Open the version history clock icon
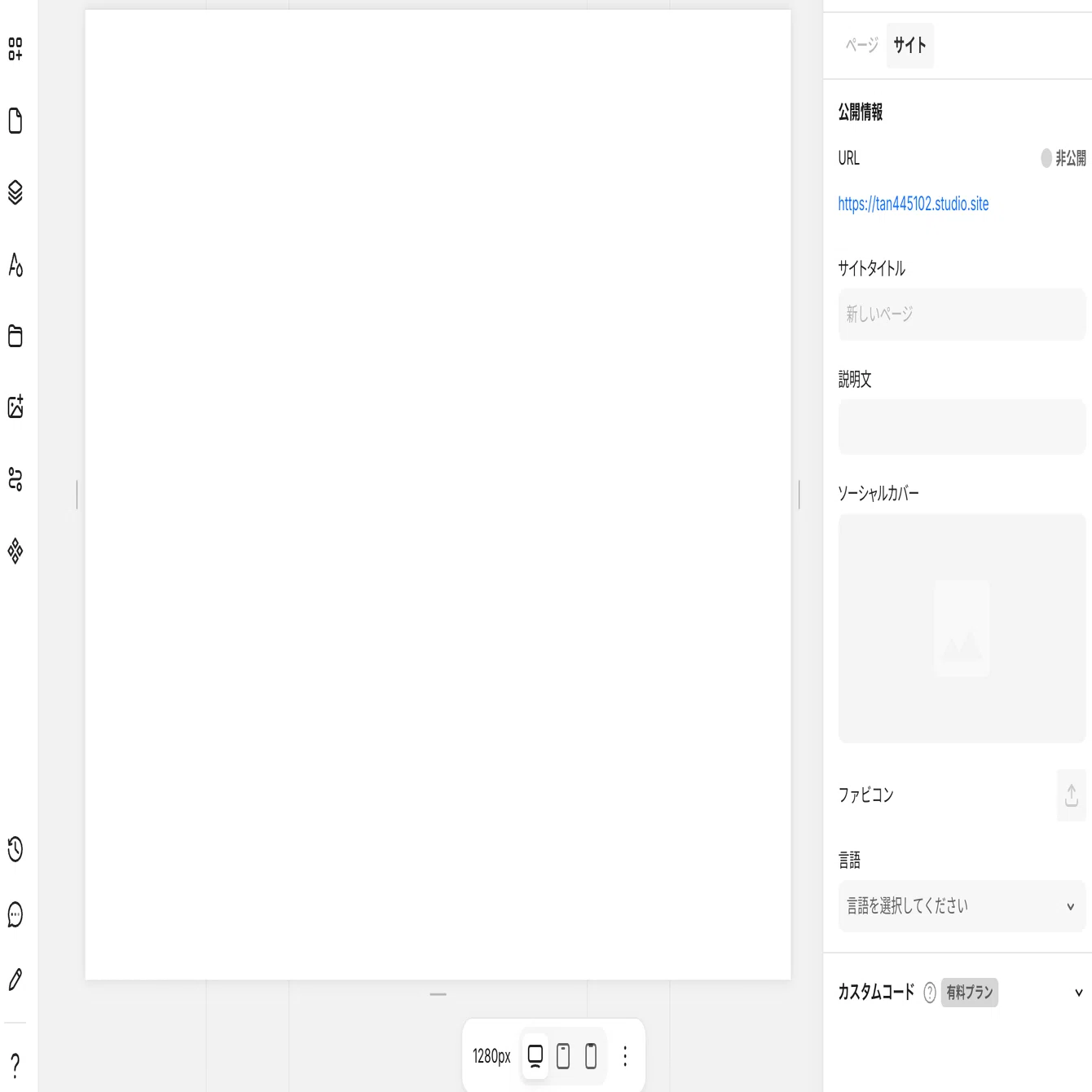The width and height of the screenshot is (1092, 1092). [x=15, y=849]
